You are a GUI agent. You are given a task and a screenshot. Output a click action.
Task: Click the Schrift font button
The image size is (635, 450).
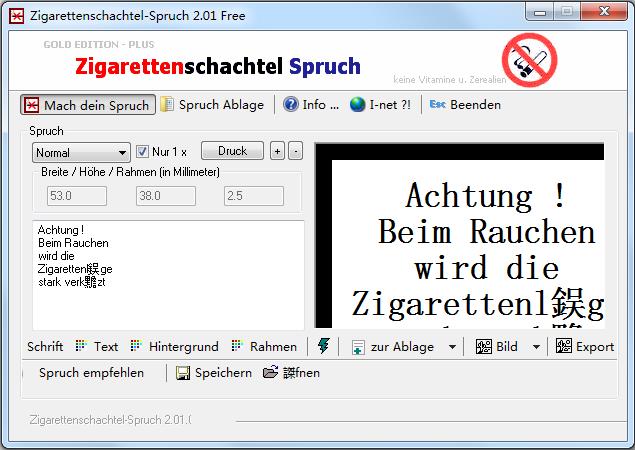[x=45, y=347]
